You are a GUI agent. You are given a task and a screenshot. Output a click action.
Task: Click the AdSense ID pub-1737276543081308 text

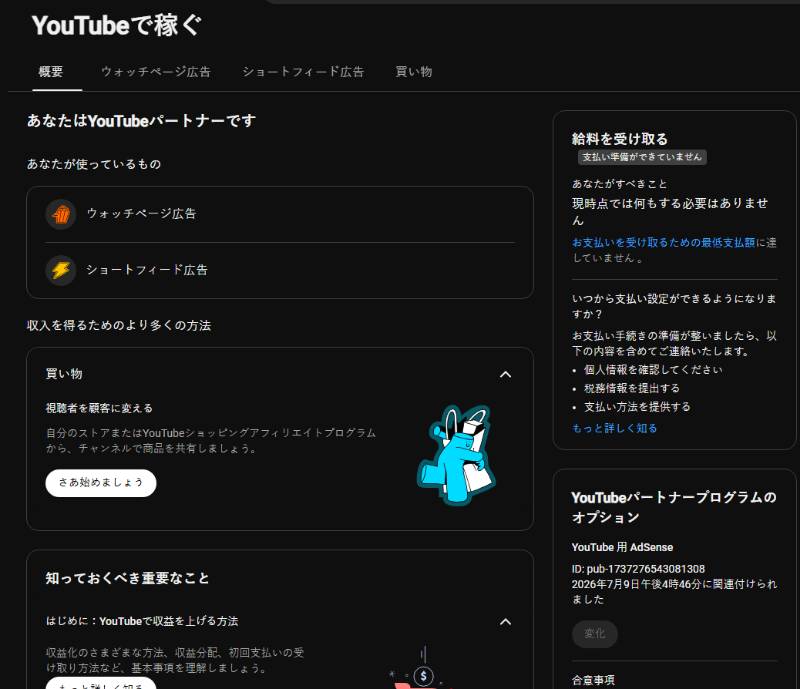click(x=638, y=569)
